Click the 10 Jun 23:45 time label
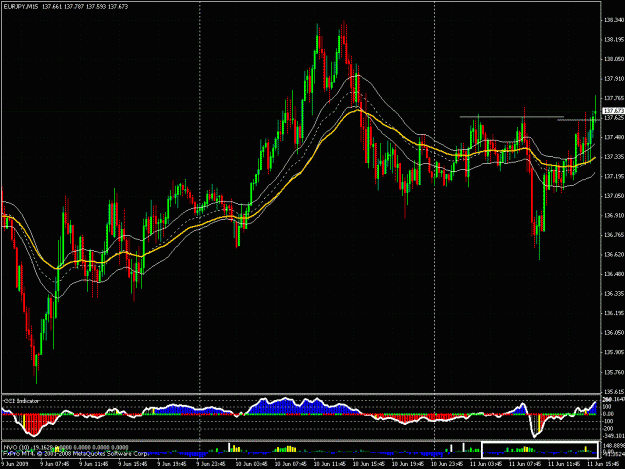Image resolution: width=625 pixels, height=469 pixels. coord(446,464)
